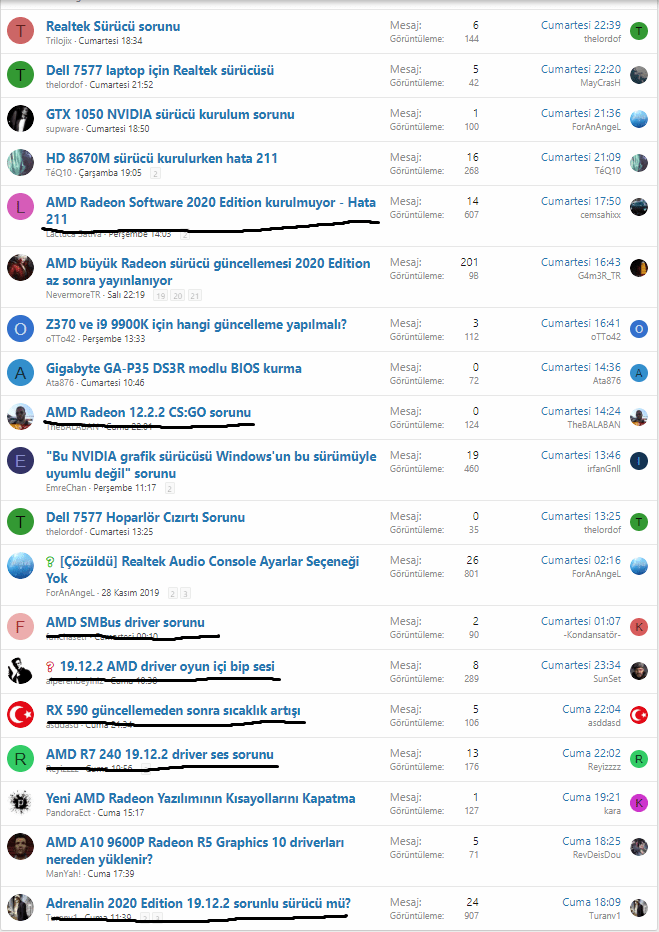Click last-post time Cuma 19:21
This screenshot has width=659, height=932.
(591, 797)
